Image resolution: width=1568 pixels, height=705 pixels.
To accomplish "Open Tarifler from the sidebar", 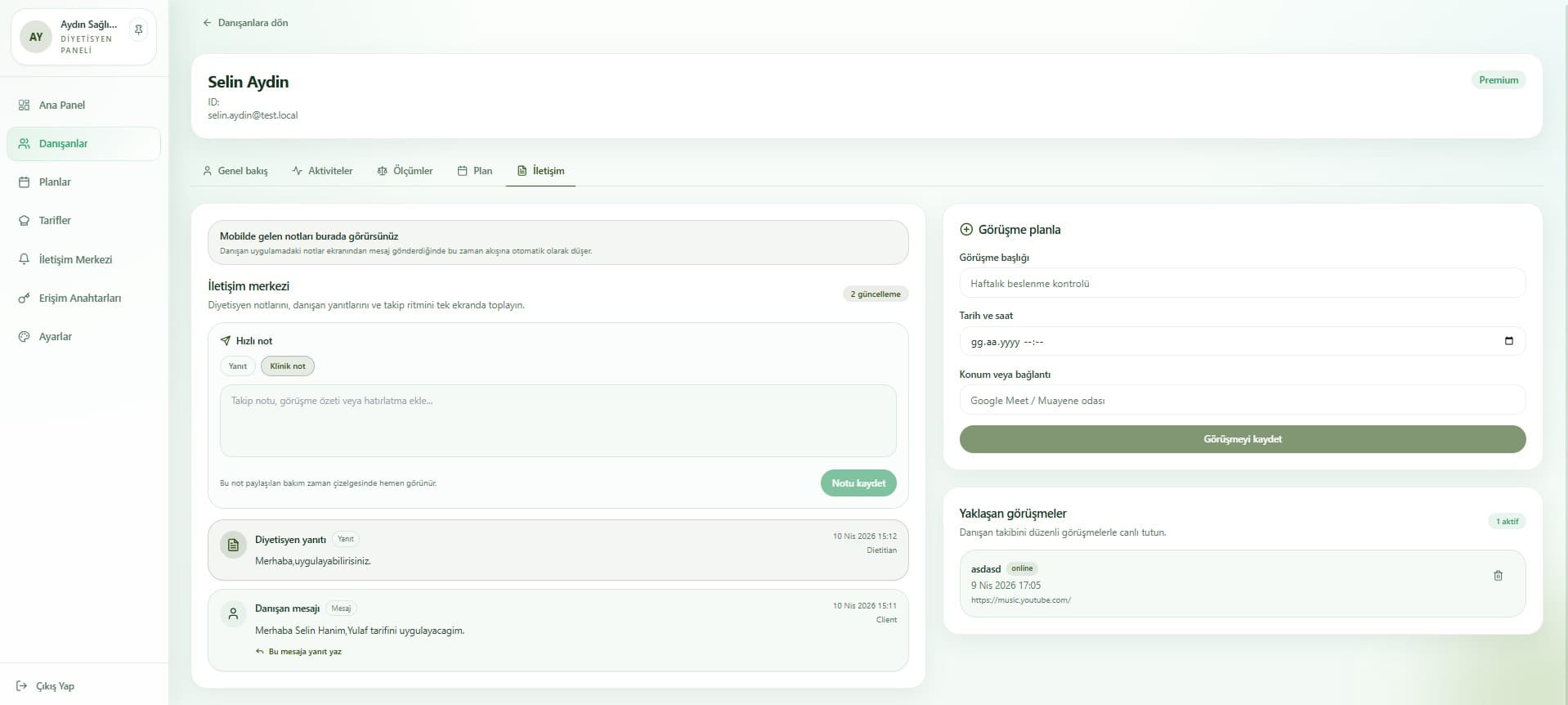I will pyautogui.click(x=55, y=220).
